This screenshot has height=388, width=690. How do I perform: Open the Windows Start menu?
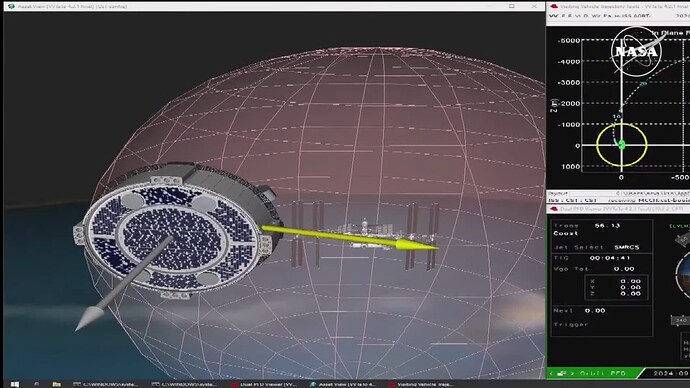(x=15, y=384)
